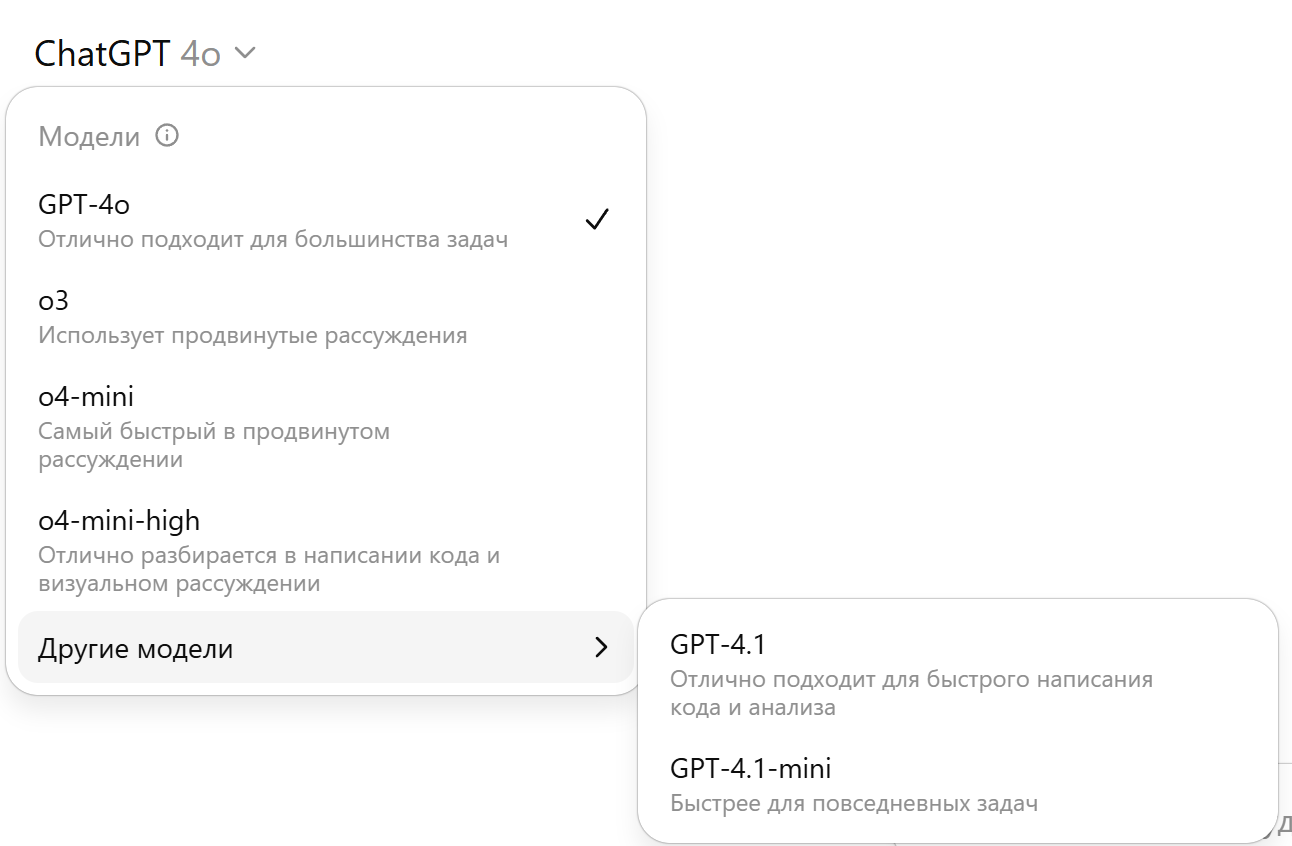Click the o4-mini-high description about написании кода
This screenshot has width=1292, height=846.
[269, 569]
